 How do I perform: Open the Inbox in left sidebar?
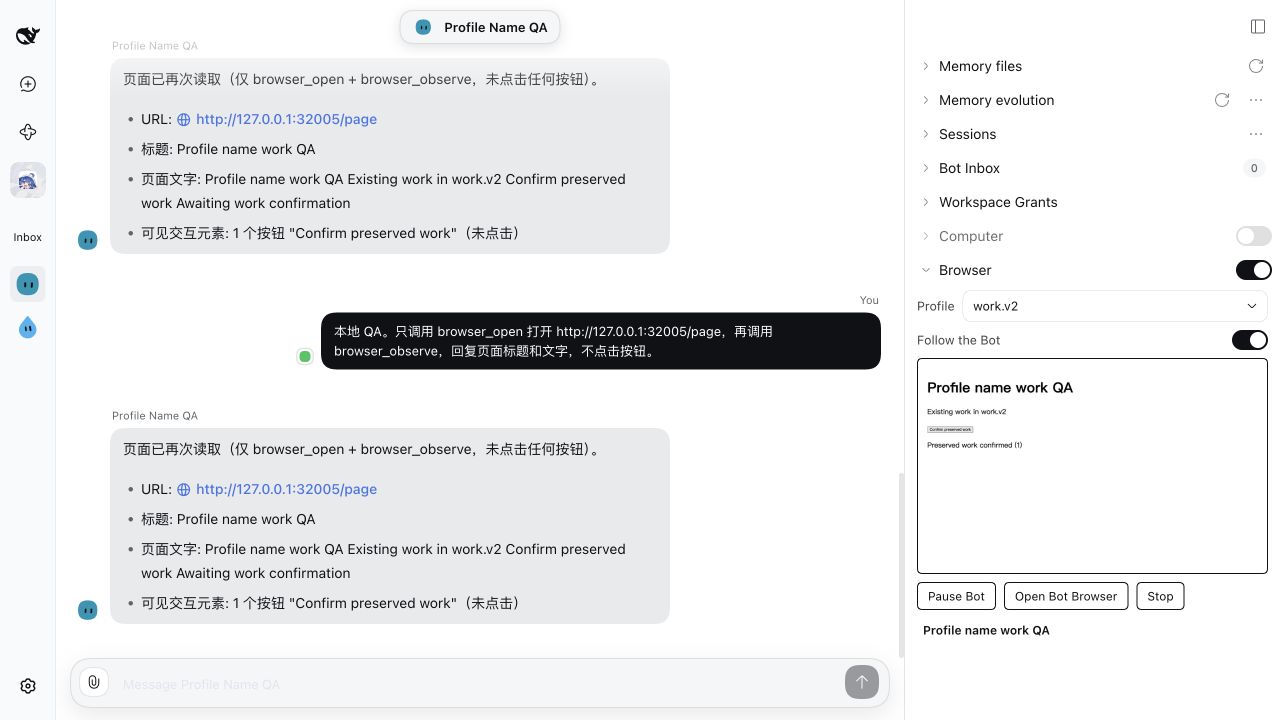[28, 237]
